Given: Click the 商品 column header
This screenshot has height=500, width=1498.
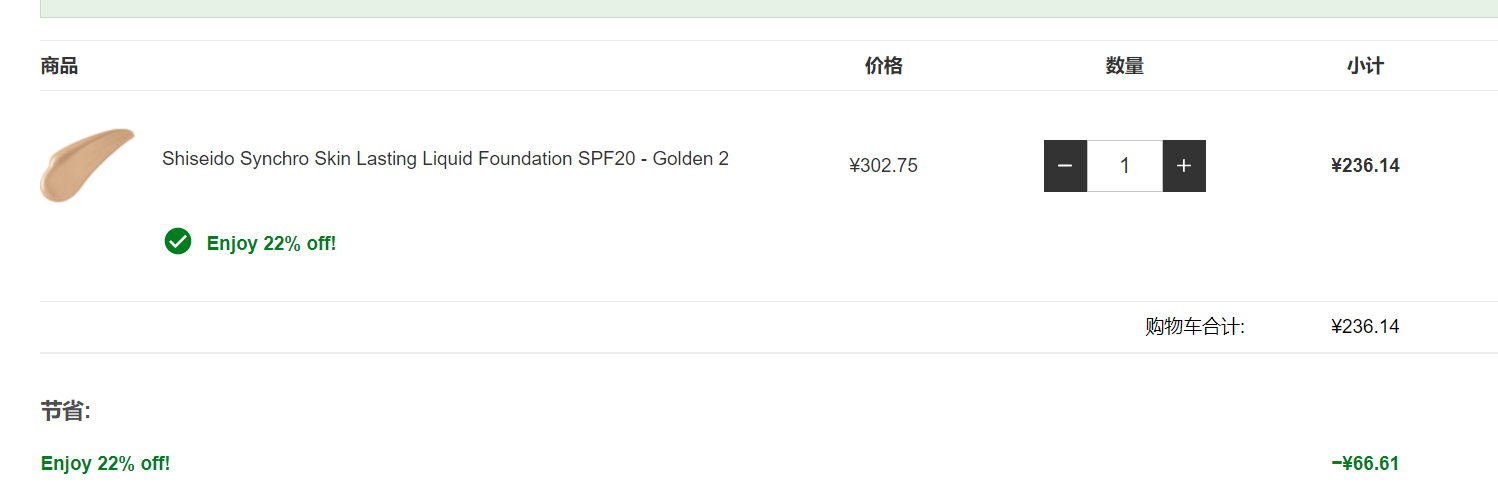Looking at the screenshot, I should [59, 66].
